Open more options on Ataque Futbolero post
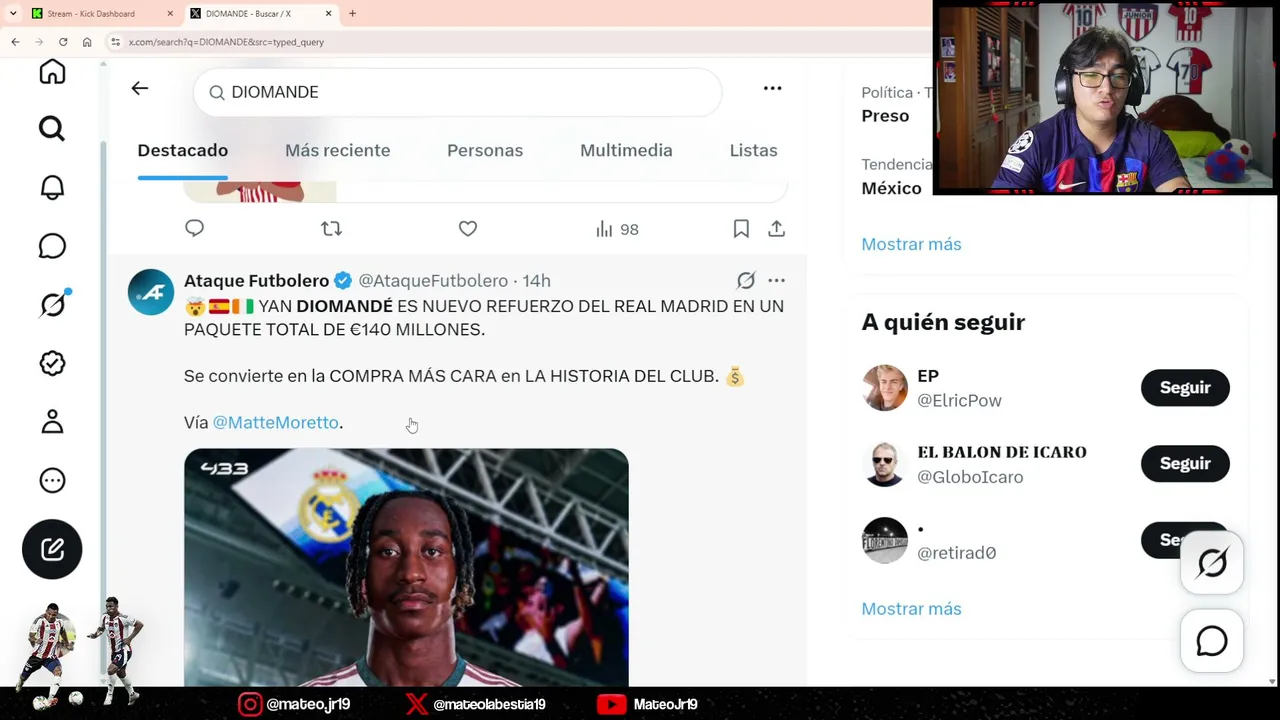The image size is (1280, 720). pyautogui.click(x=776, y=281)
